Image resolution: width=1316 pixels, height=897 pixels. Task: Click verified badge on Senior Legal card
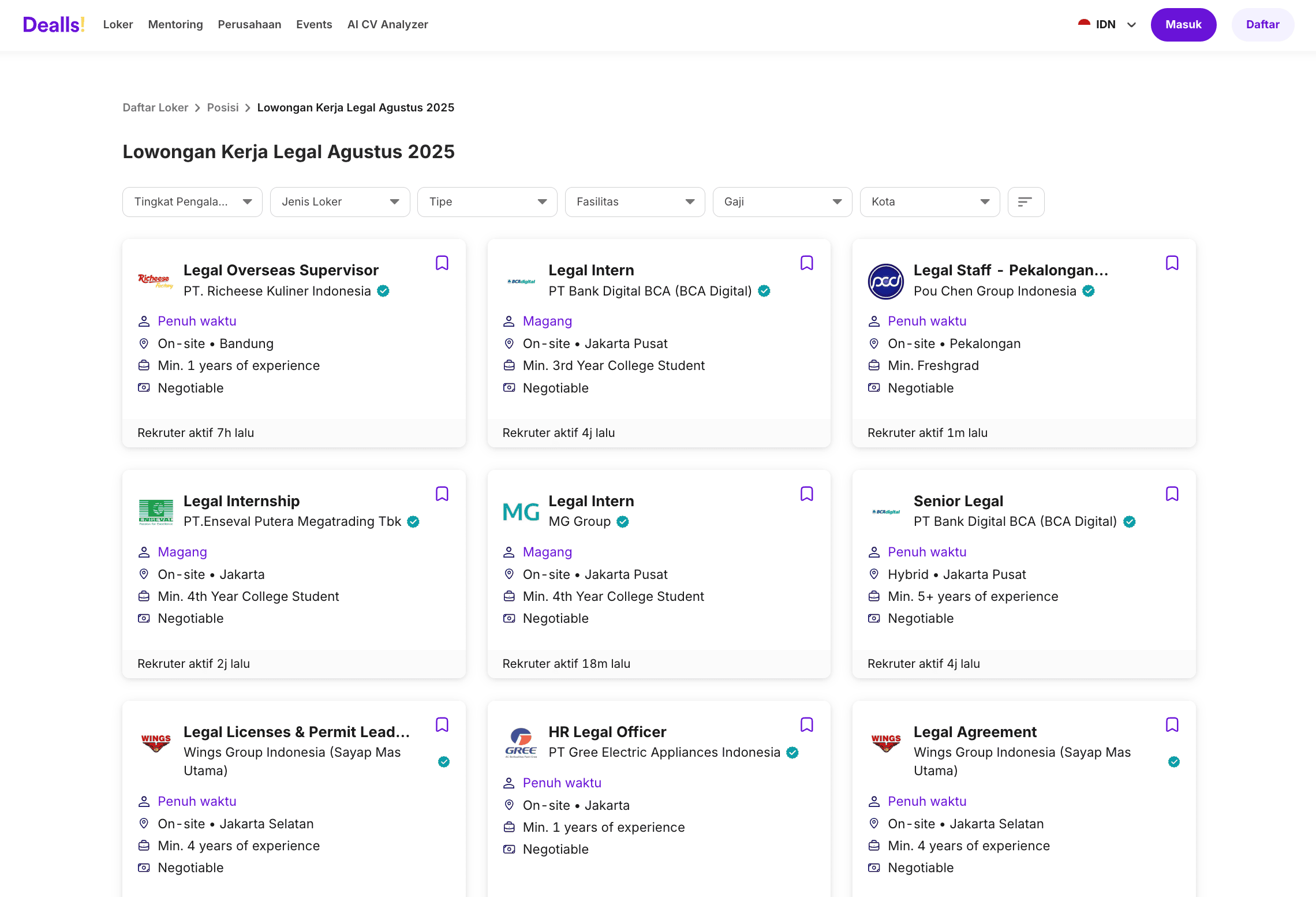pos(1130,522)
